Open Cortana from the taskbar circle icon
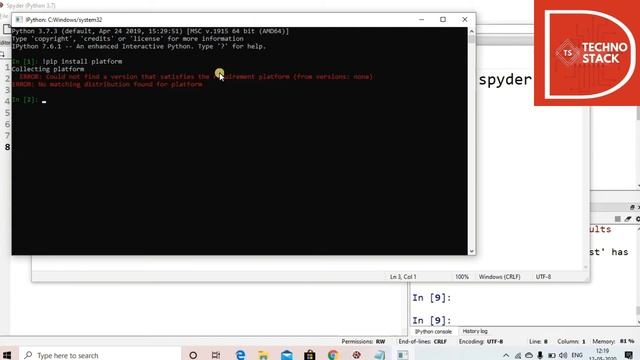The width and height of the screenshot is (640, 360). point(193,355)
